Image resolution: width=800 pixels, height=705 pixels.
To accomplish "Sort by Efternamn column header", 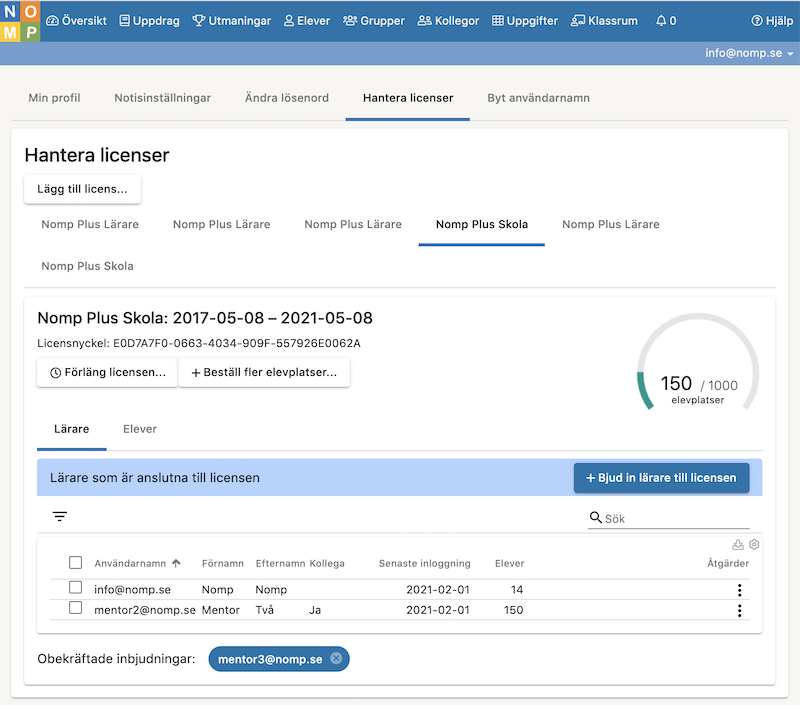I will point(280,564).
